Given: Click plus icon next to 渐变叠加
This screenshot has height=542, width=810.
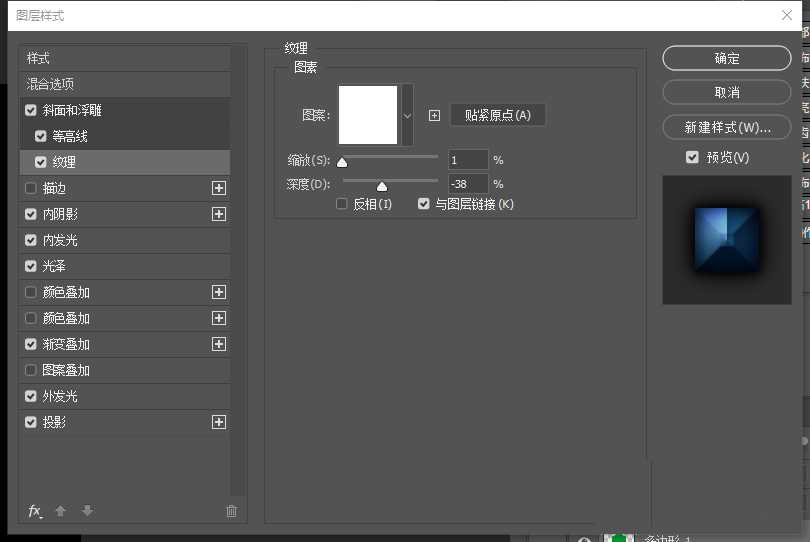Looking at the screenshot, I should pos(219,344).
